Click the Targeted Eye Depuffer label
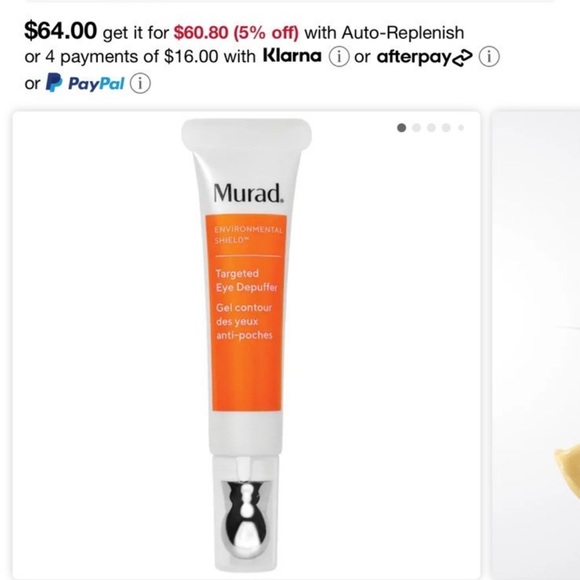Image resolution: width=580 pixels, height=580 pixels. [246, 280]
